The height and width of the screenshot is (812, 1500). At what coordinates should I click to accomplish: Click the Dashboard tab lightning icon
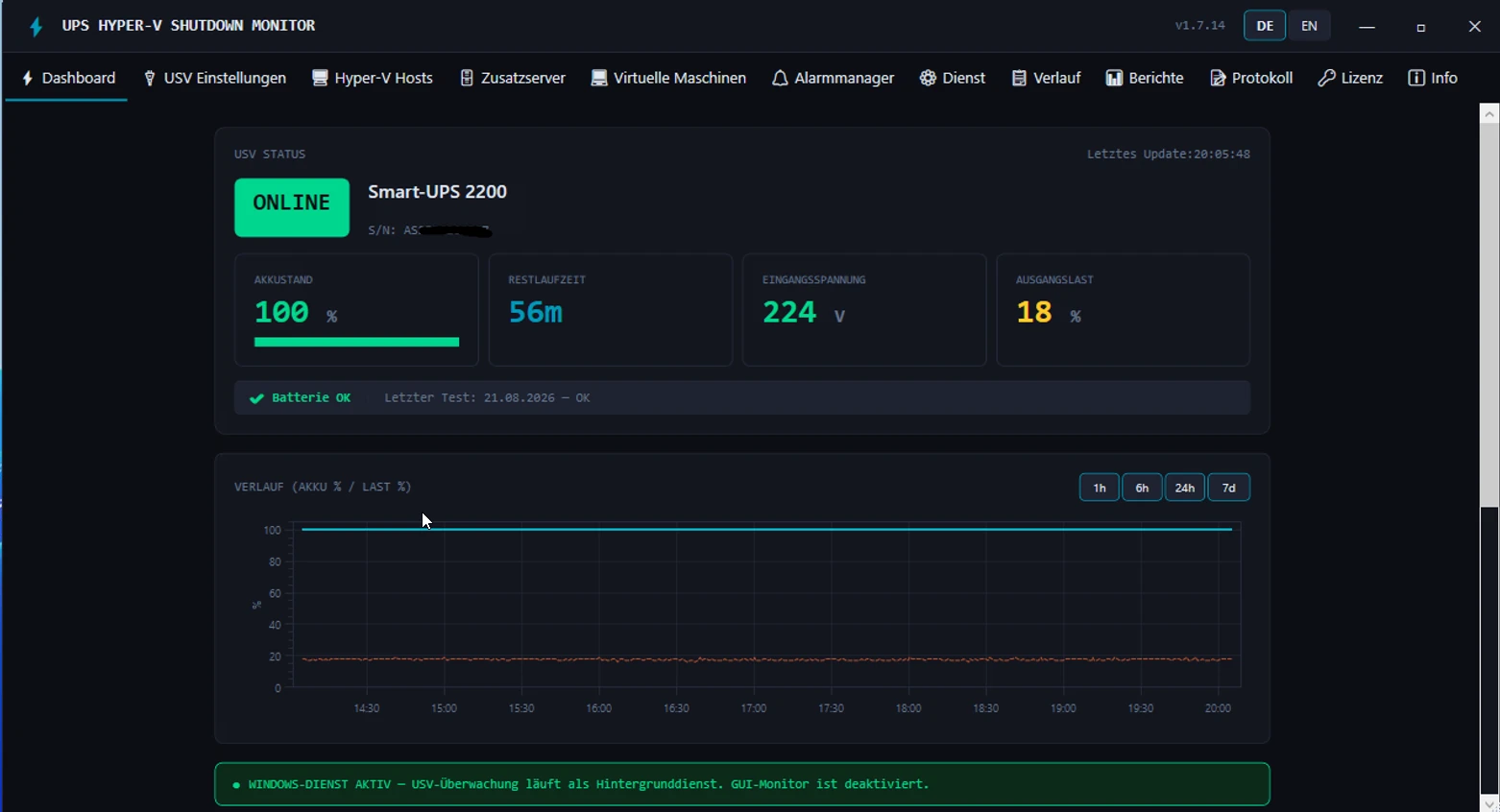tap(28, 79)
